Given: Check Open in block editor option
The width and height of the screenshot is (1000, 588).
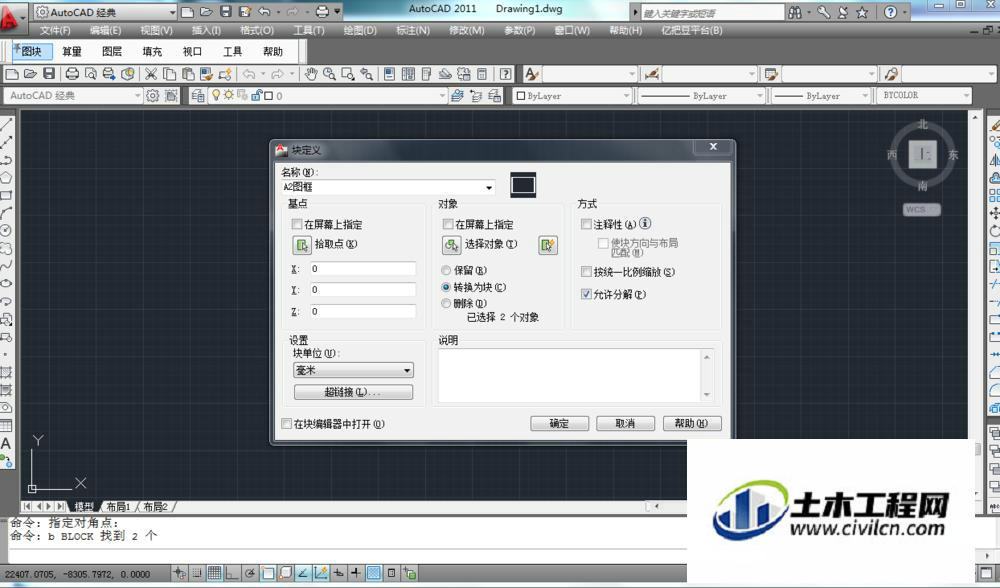Looking at the screenshot, I should (x=286, y=423).
